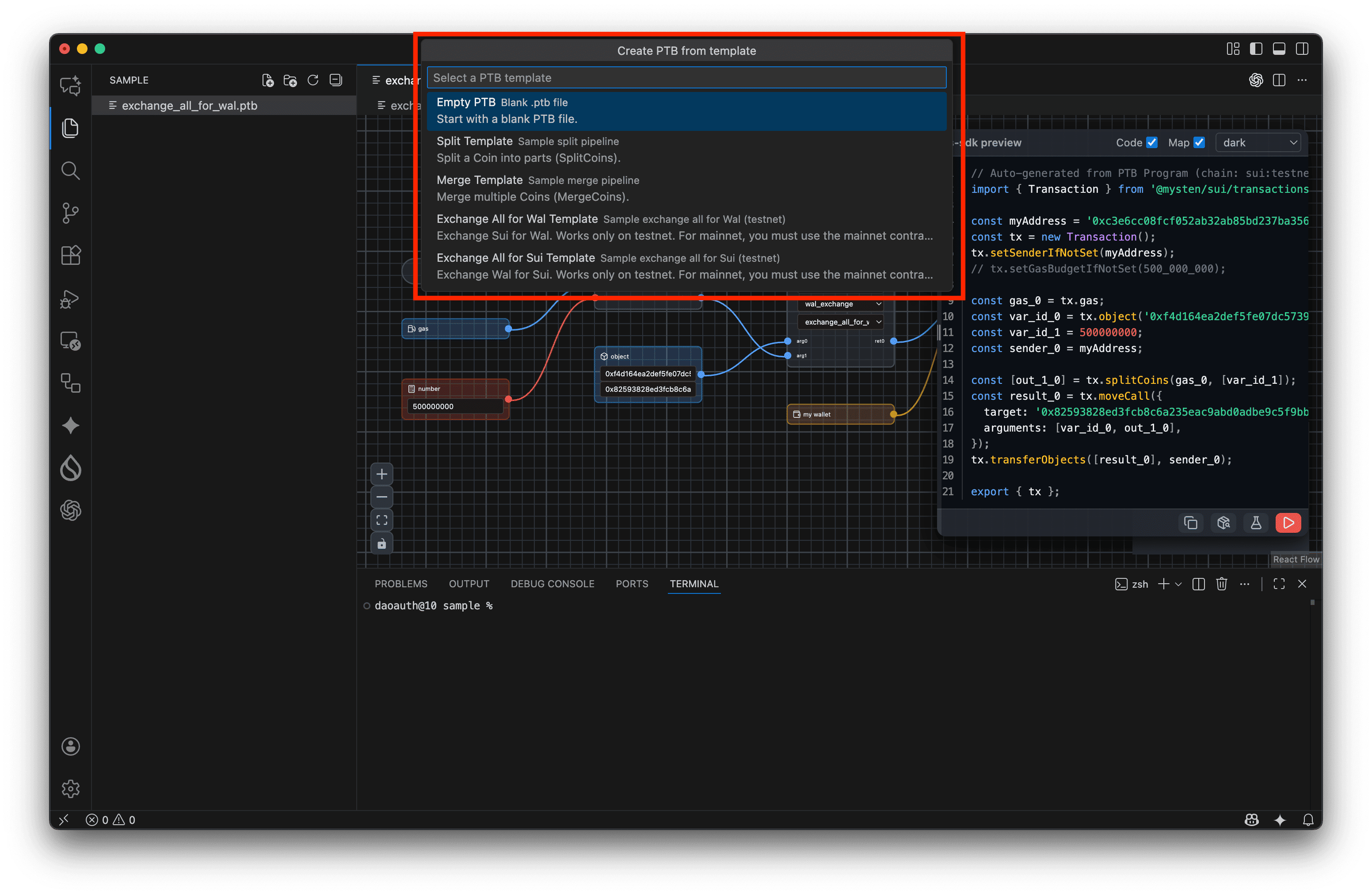The image size is (1372, 895).
Task: Click the New File icon in explorer
Action: pyautogui.click(x=267, y=80)
